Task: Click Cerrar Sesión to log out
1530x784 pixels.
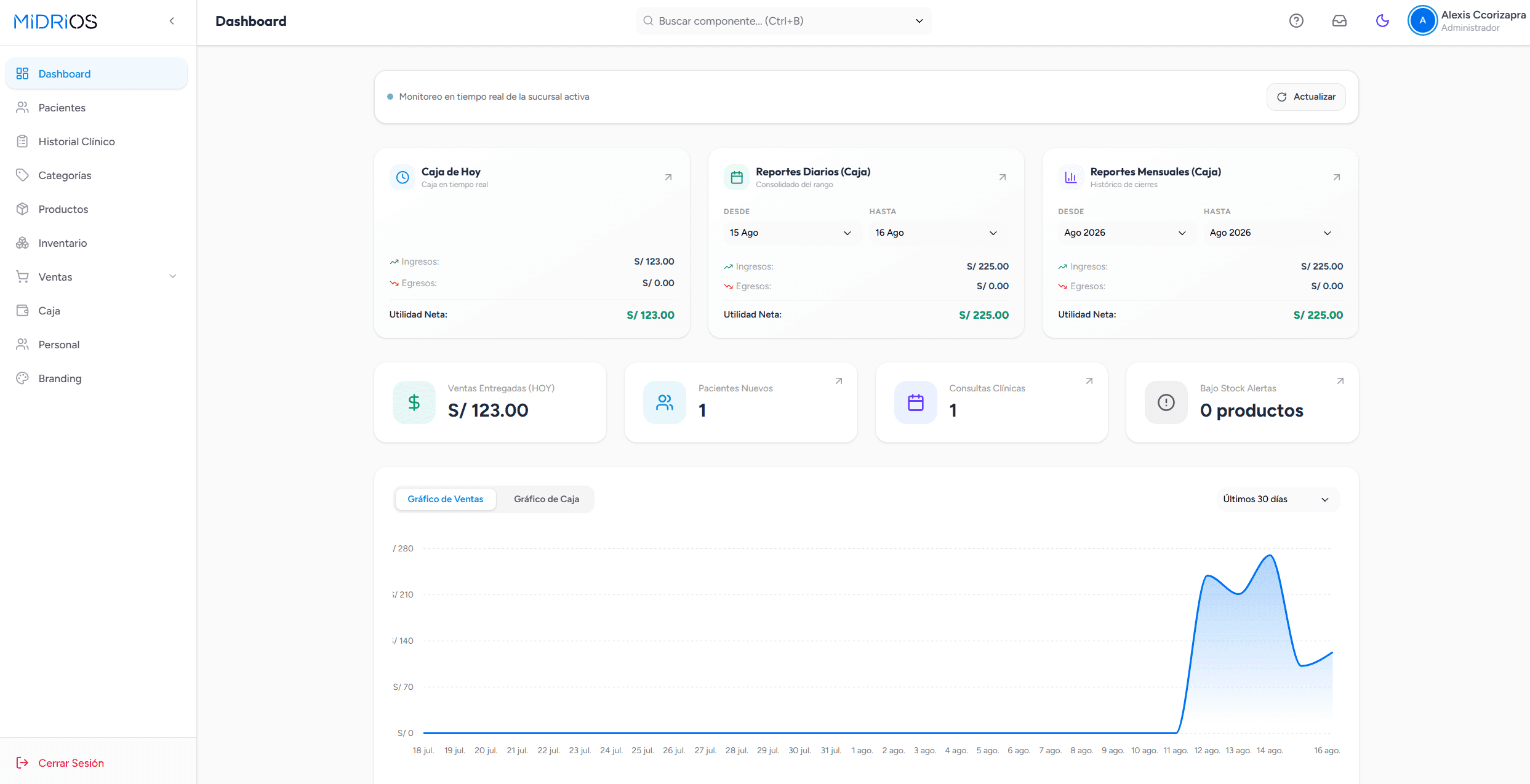Action: 60,763
